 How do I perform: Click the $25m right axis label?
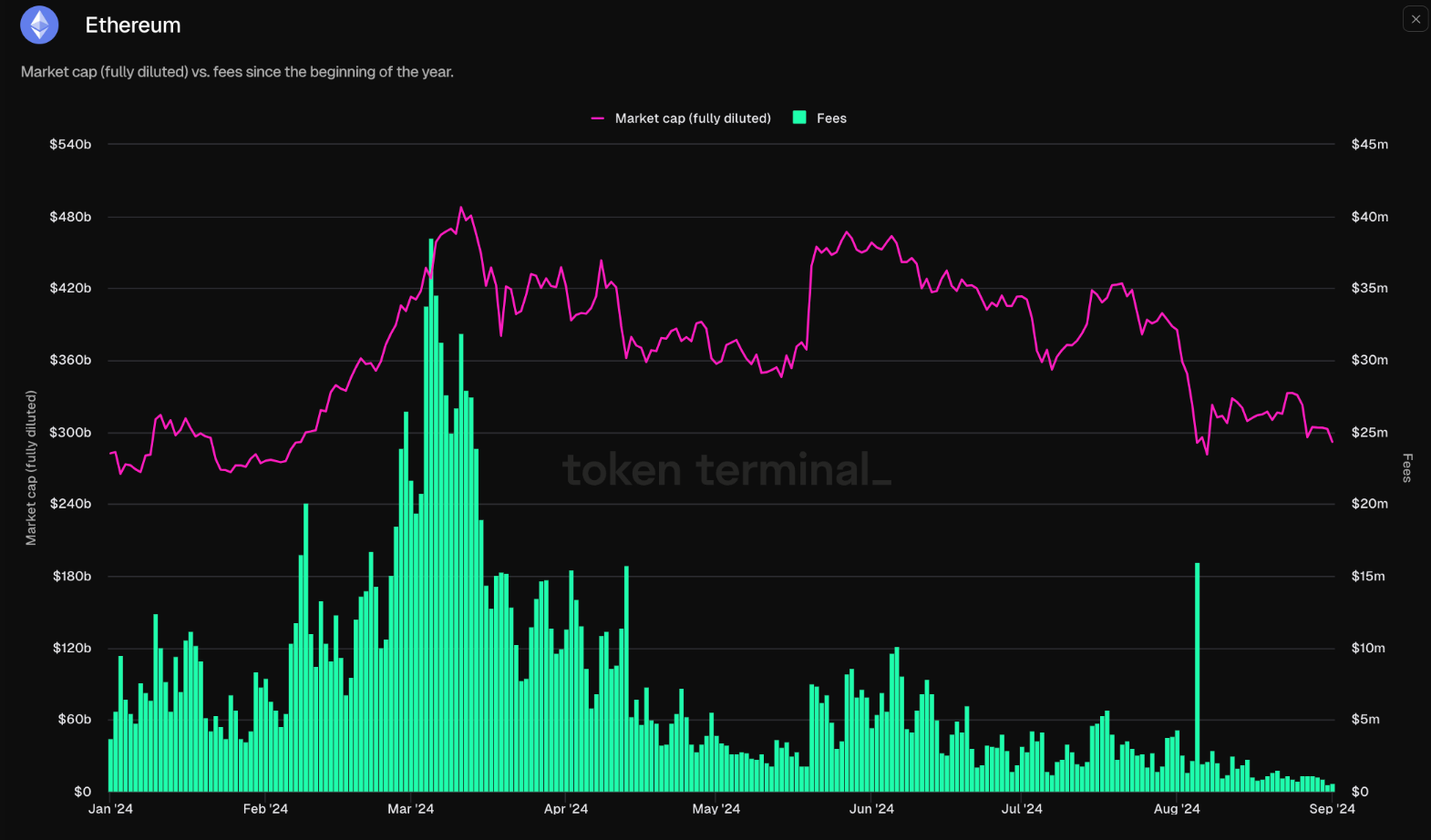point(1370,432)
